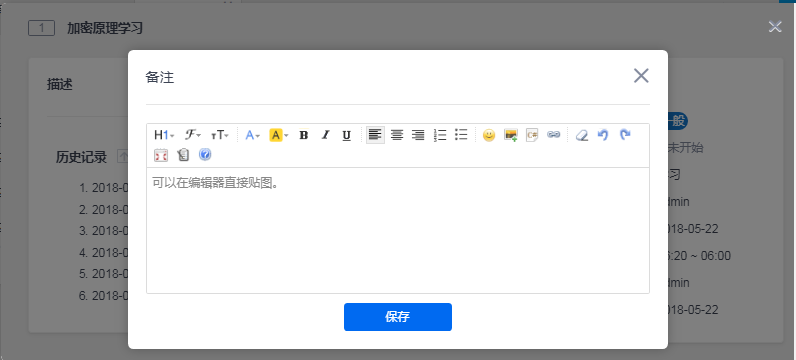The width and height of the screenshot is (796, 360).
Task: Click inside the note text editing area
Action: point(397,230)
